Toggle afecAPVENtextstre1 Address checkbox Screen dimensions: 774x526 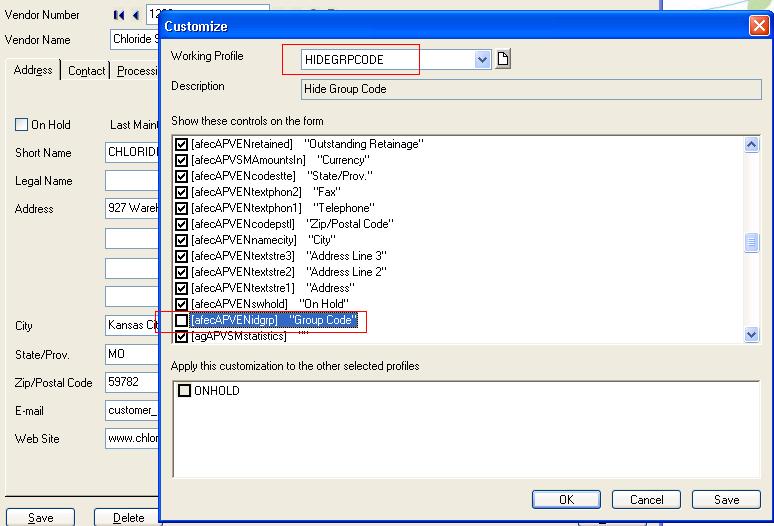tap(182, 289)
